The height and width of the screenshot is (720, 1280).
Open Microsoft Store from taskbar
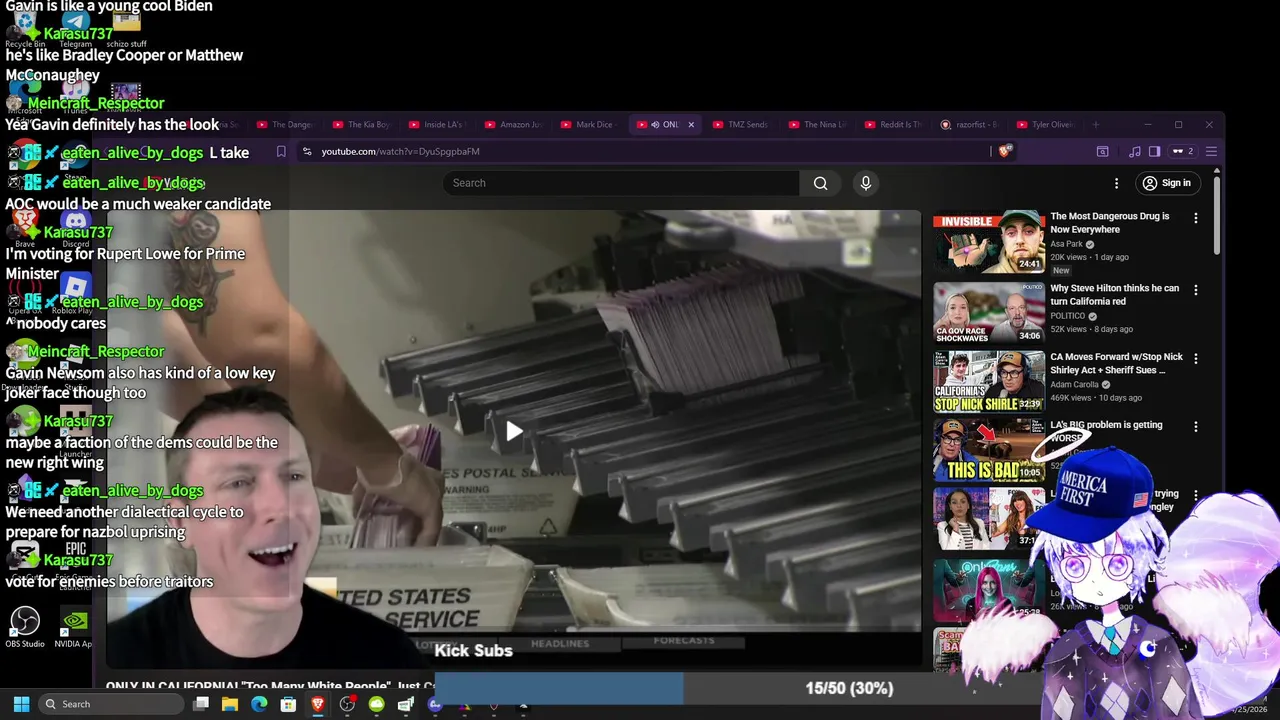tap(288, 704)
